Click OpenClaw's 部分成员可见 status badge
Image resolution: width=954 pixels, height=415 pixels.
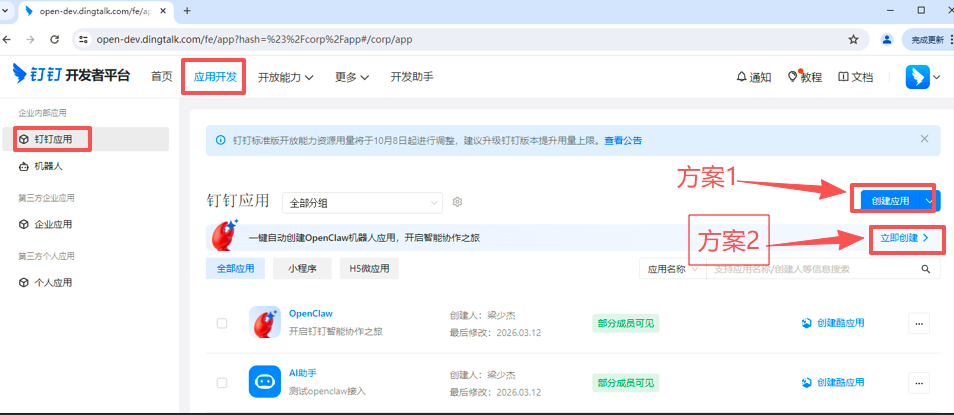(x=625, y=323)
